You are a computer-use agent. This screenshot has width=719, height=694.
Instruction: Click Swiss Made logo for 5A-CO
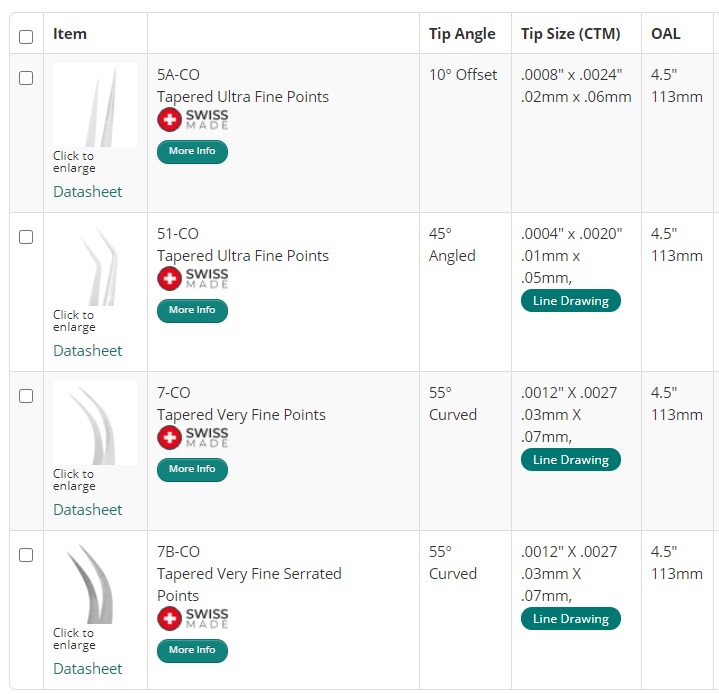point(193,120)
